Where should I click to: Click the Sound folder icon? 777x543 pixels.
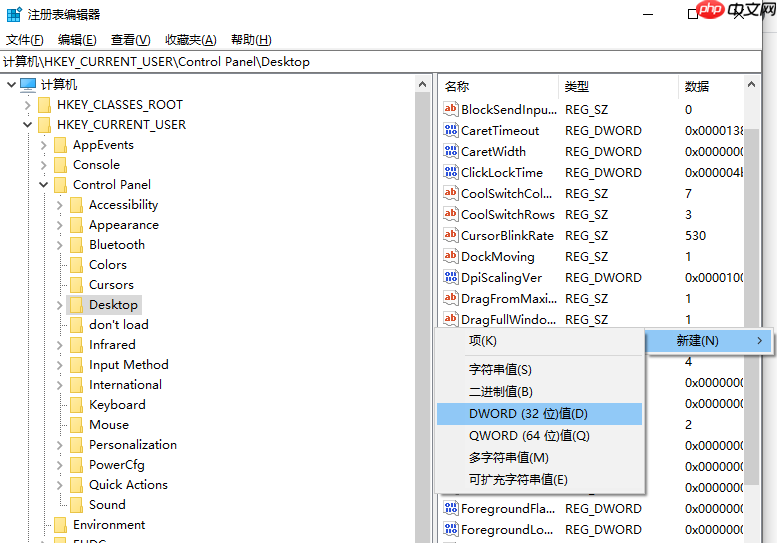coord(76,505)
